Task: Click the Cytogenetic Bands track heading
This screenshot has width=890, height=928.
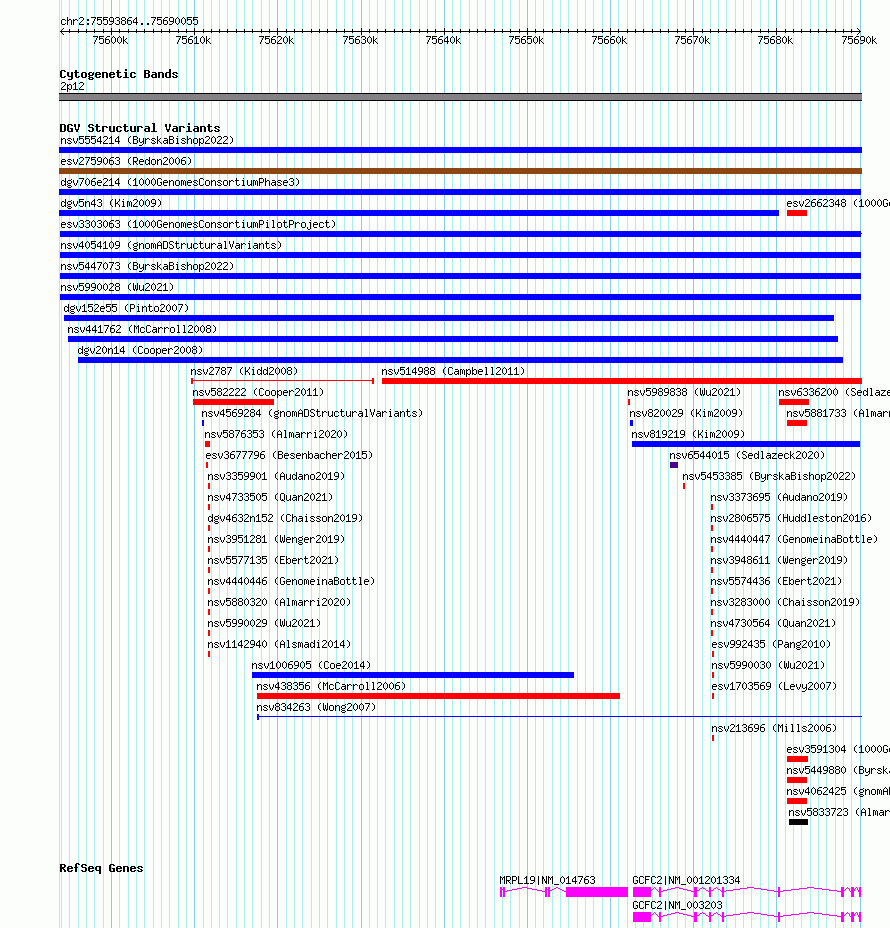Action: tap(118, 74)
